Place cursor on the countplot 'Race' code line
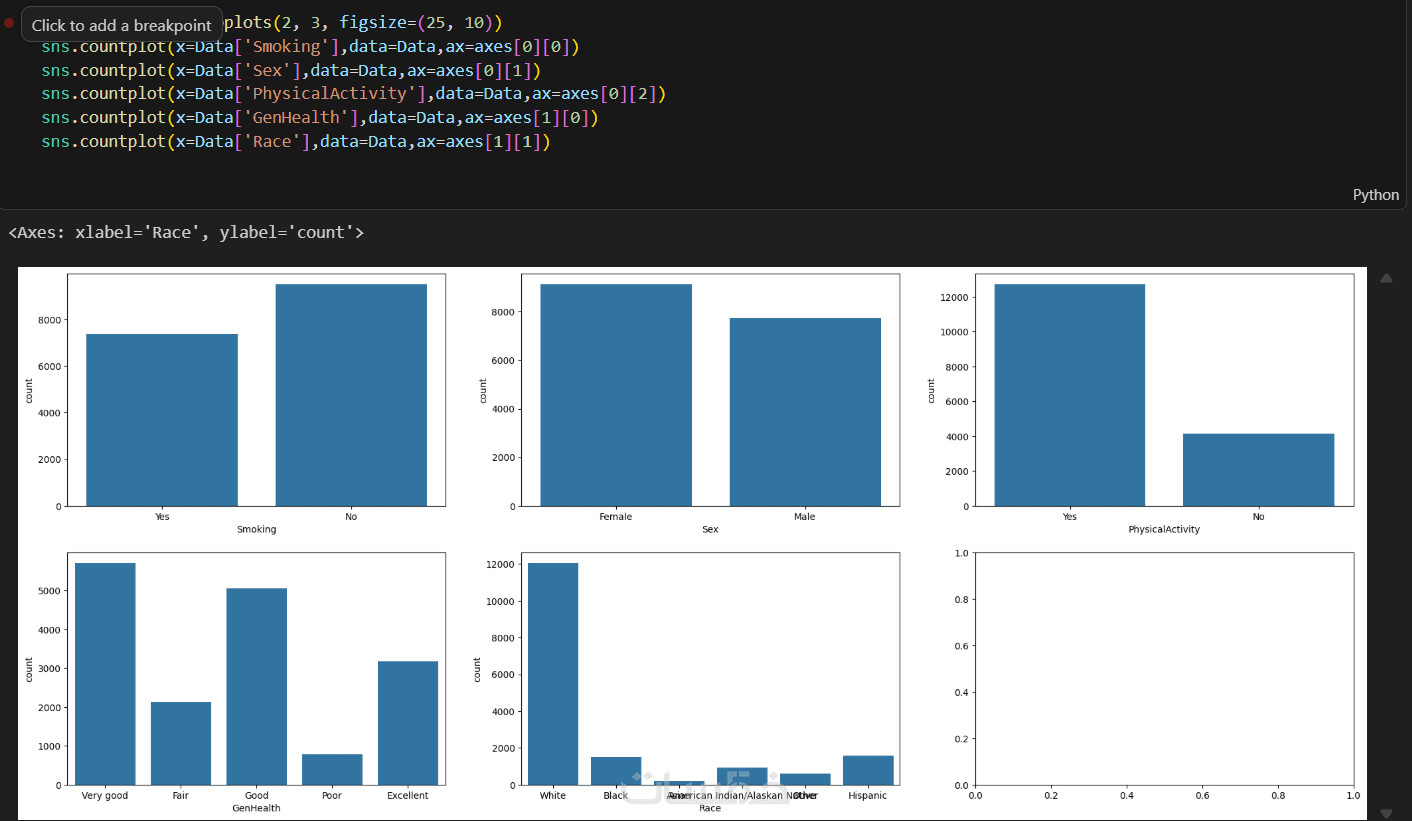The image size is (1412, 821). [296, 142]
